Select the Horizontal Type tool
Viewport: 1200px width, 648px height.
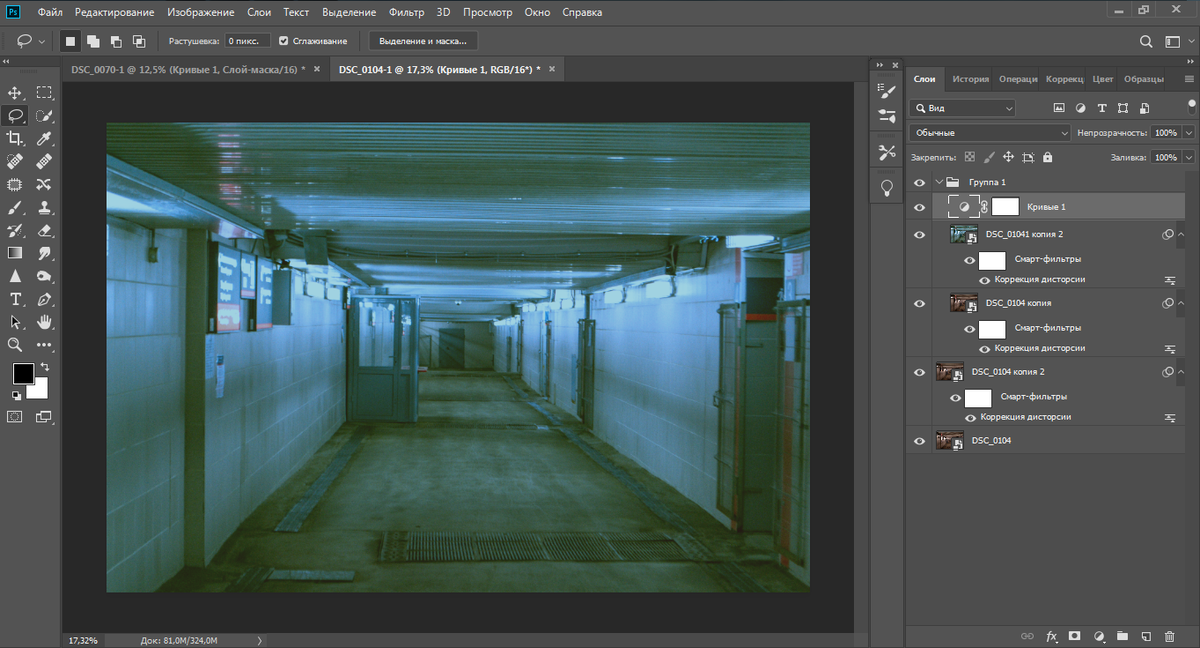[x=15, y=299]
